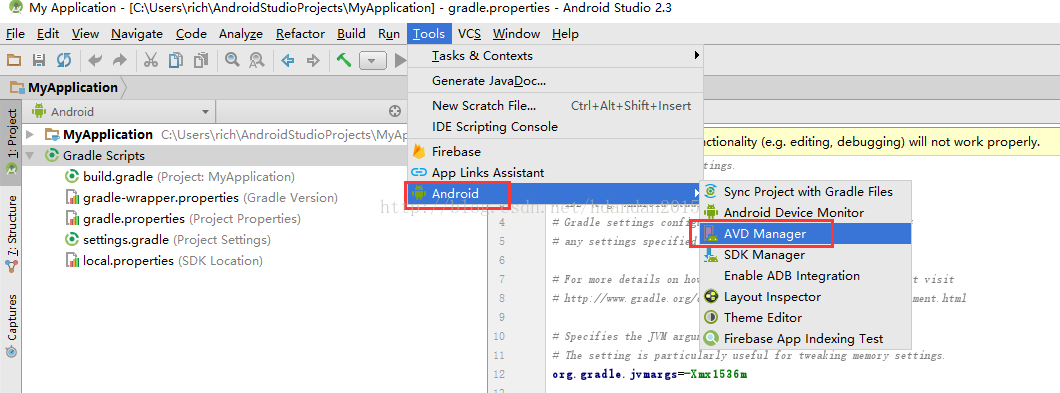Choose Generate JavaDoc... from Tools menu
This screenshot has width=1060, height=393.
point(556,80)
